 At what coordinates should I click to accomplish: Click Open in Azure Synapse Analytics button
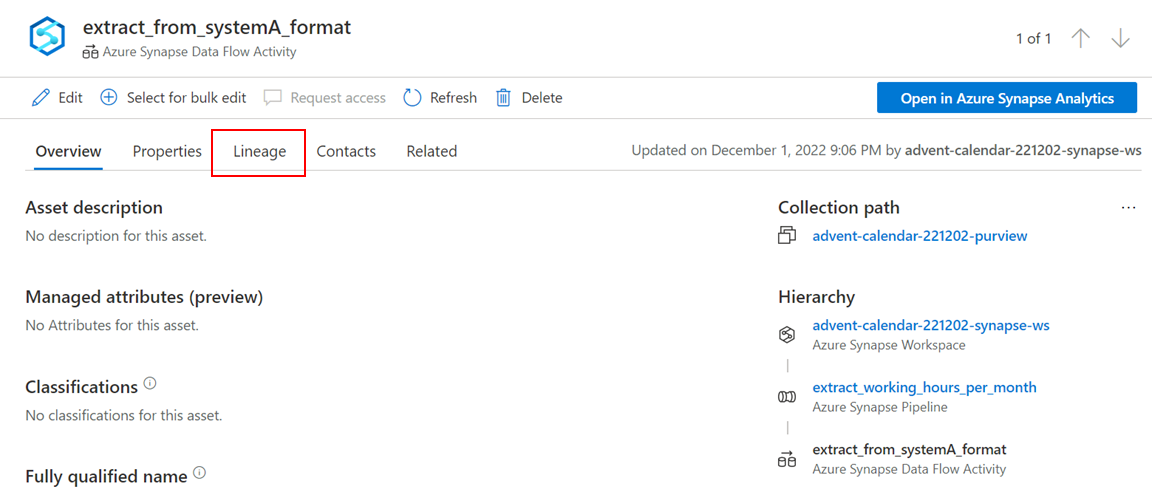click(1007, 98)
